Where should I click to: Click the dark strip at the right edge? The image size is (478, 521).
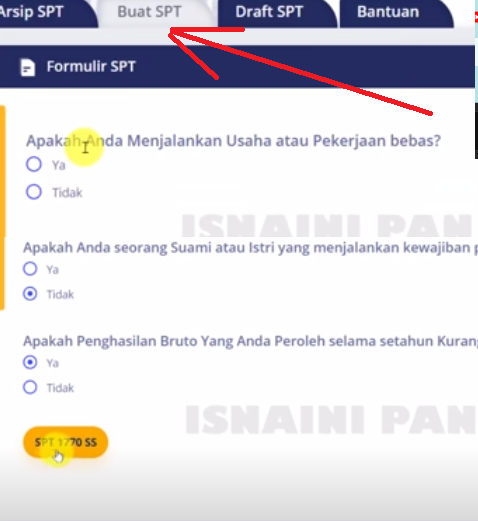coord(476,131)
